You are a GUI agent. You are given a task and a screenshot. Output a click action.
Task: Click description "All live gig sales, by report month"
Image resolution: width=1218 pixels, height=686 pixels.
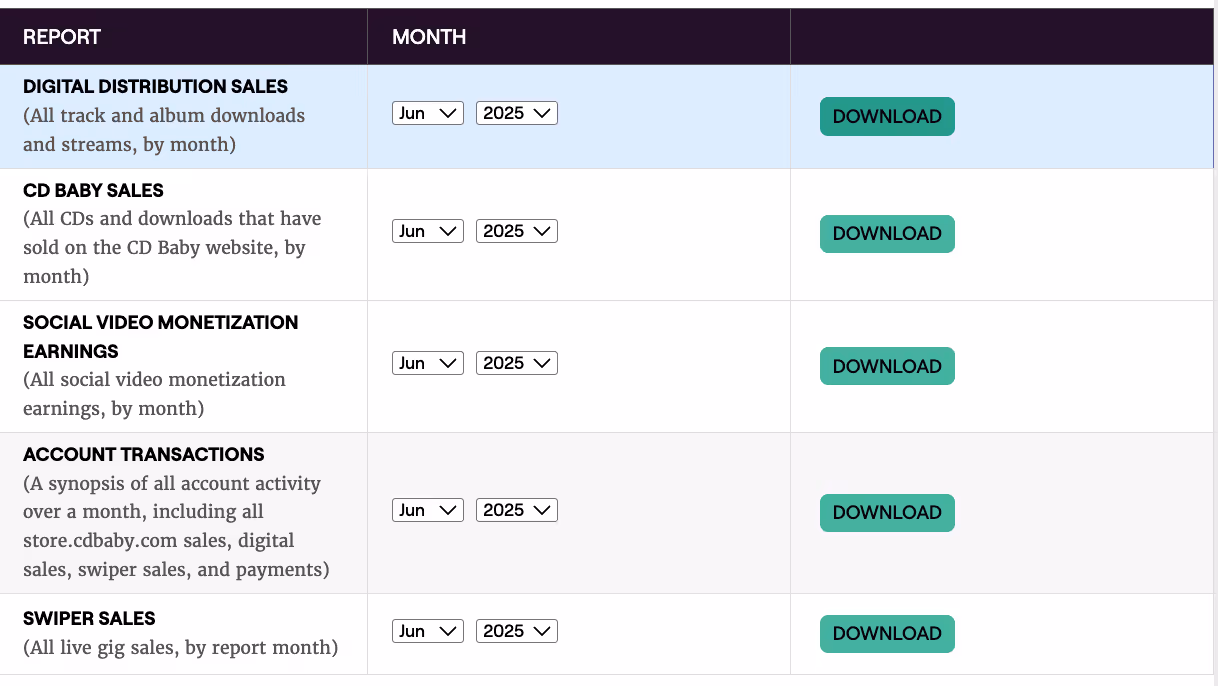[180, 647]
